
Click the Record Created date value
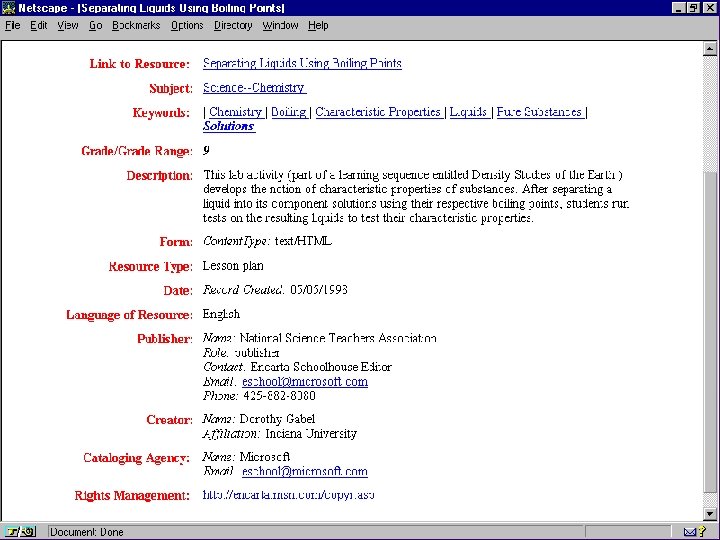319,290
